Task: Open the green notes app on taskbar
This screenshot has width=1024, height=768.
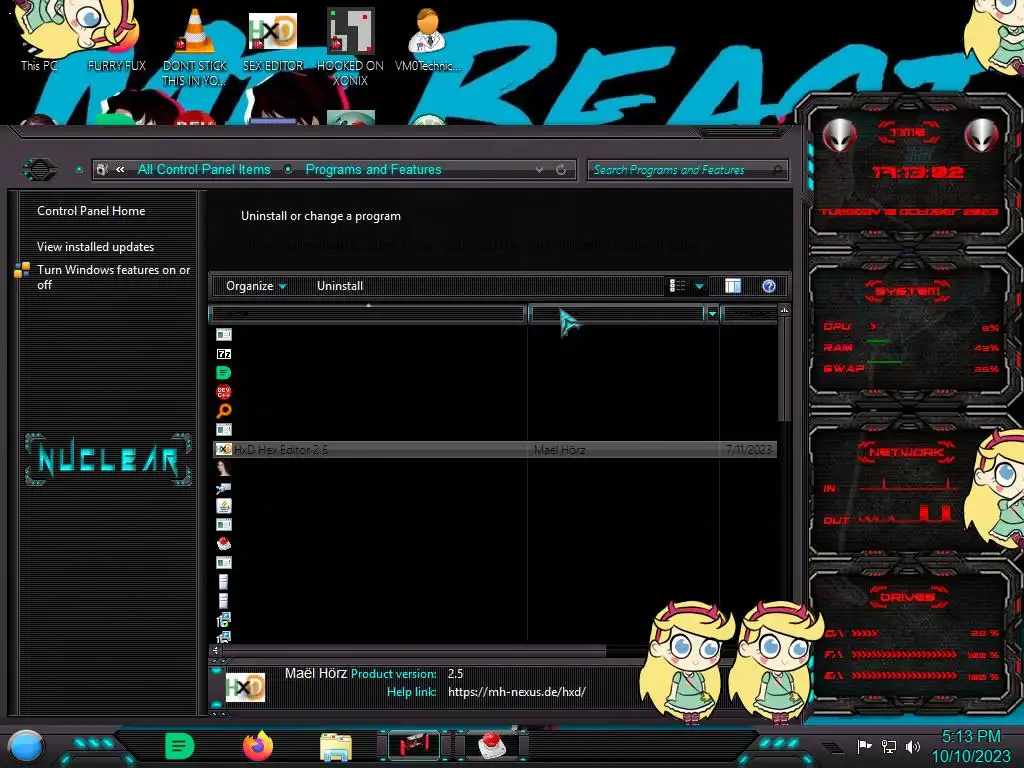Action: coord(180,746)
